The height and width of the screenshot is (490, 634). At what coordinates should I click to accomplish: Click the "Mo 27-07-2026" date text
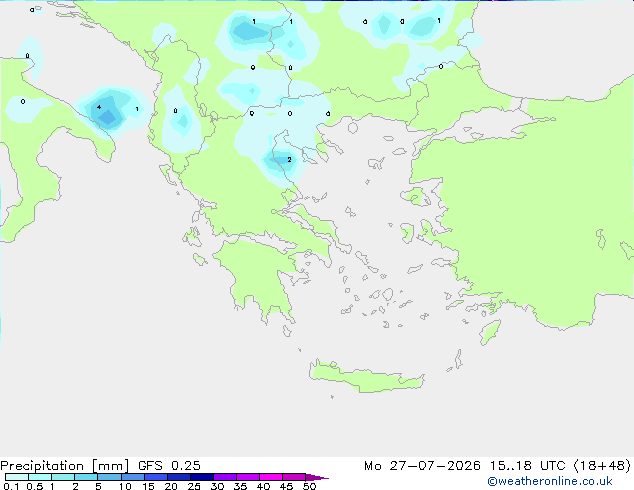tap(422, 466)
